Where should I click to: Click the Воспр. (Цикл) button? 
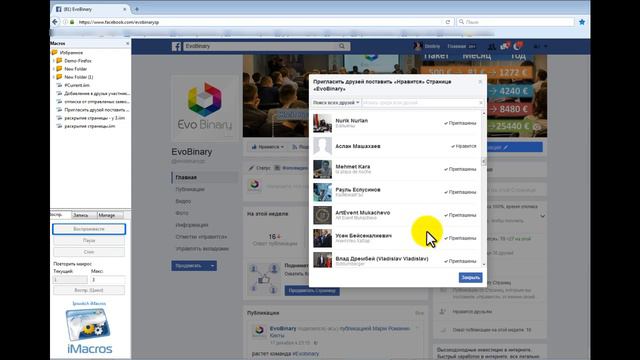click(x=89, y=290)
